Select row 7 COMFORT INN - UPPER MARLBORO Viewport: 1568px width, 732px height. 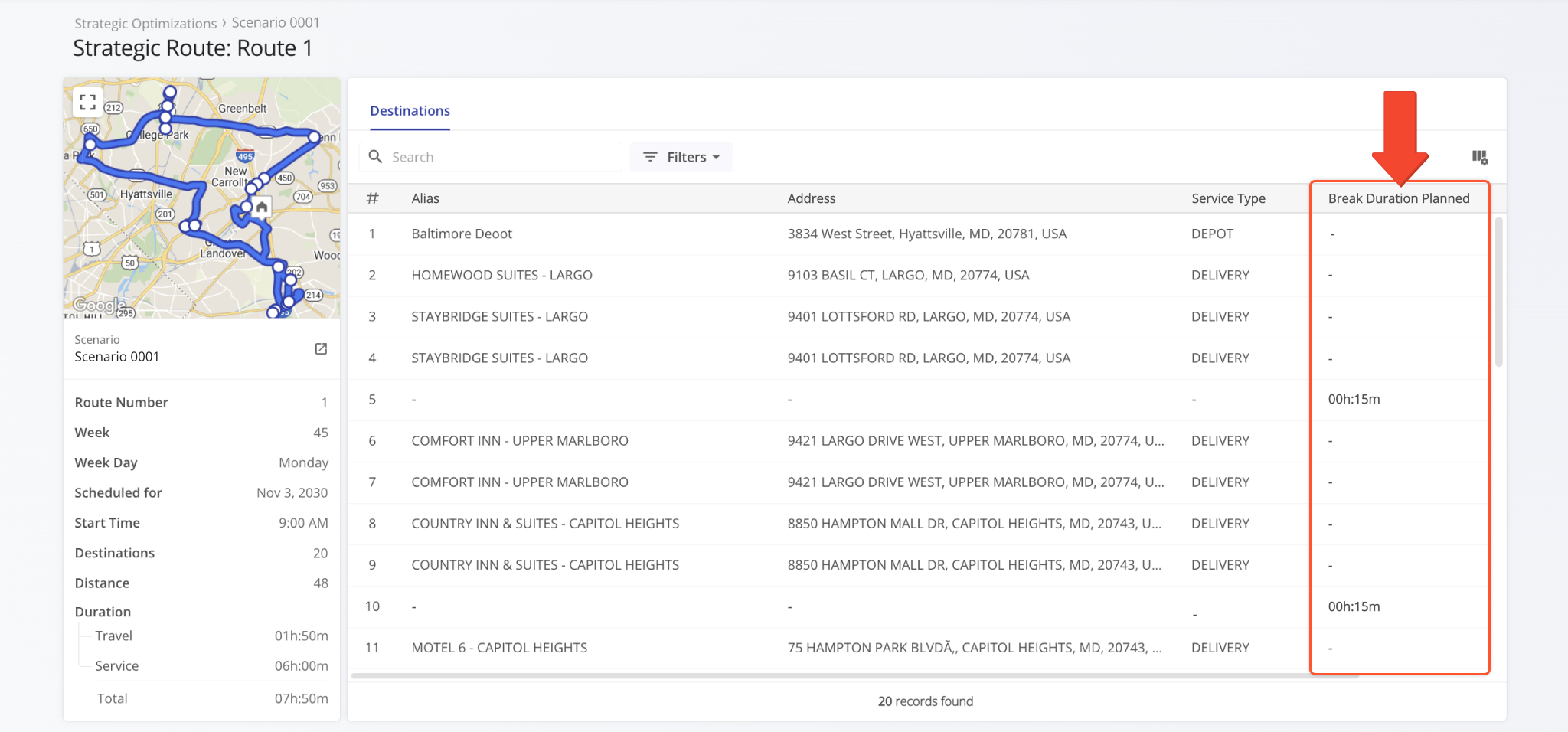(520, 482)
